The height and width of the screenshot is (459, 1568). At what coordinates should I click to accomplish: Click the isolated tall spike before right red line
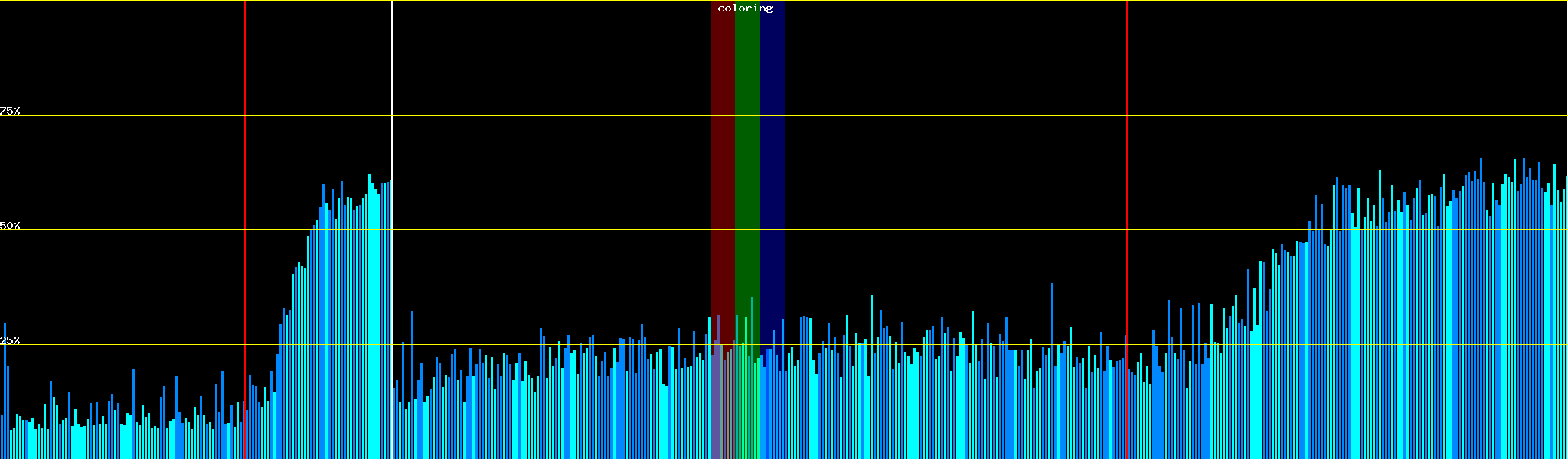[1052, 367]
